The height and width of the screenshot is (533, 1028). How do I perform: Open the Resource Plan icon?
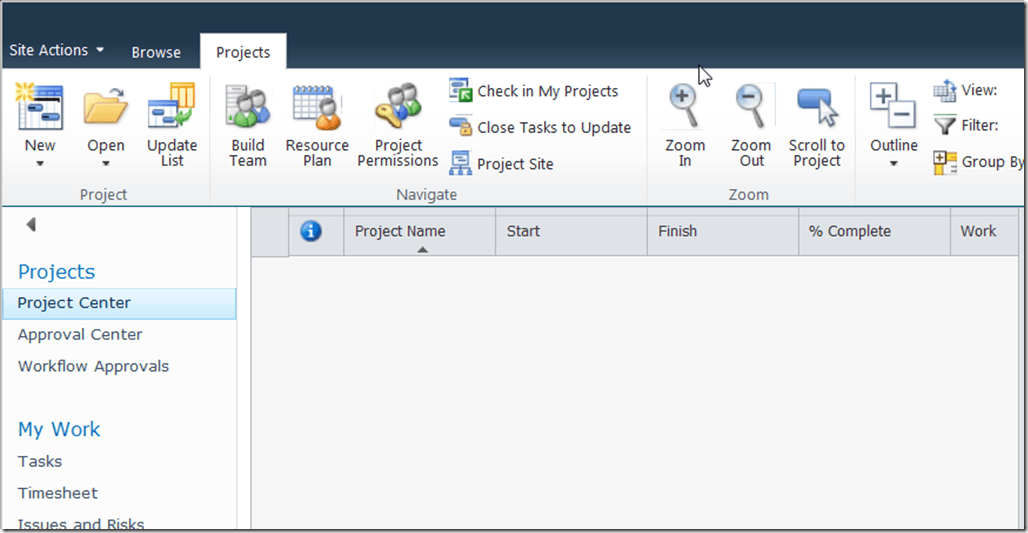pos(317,108)
